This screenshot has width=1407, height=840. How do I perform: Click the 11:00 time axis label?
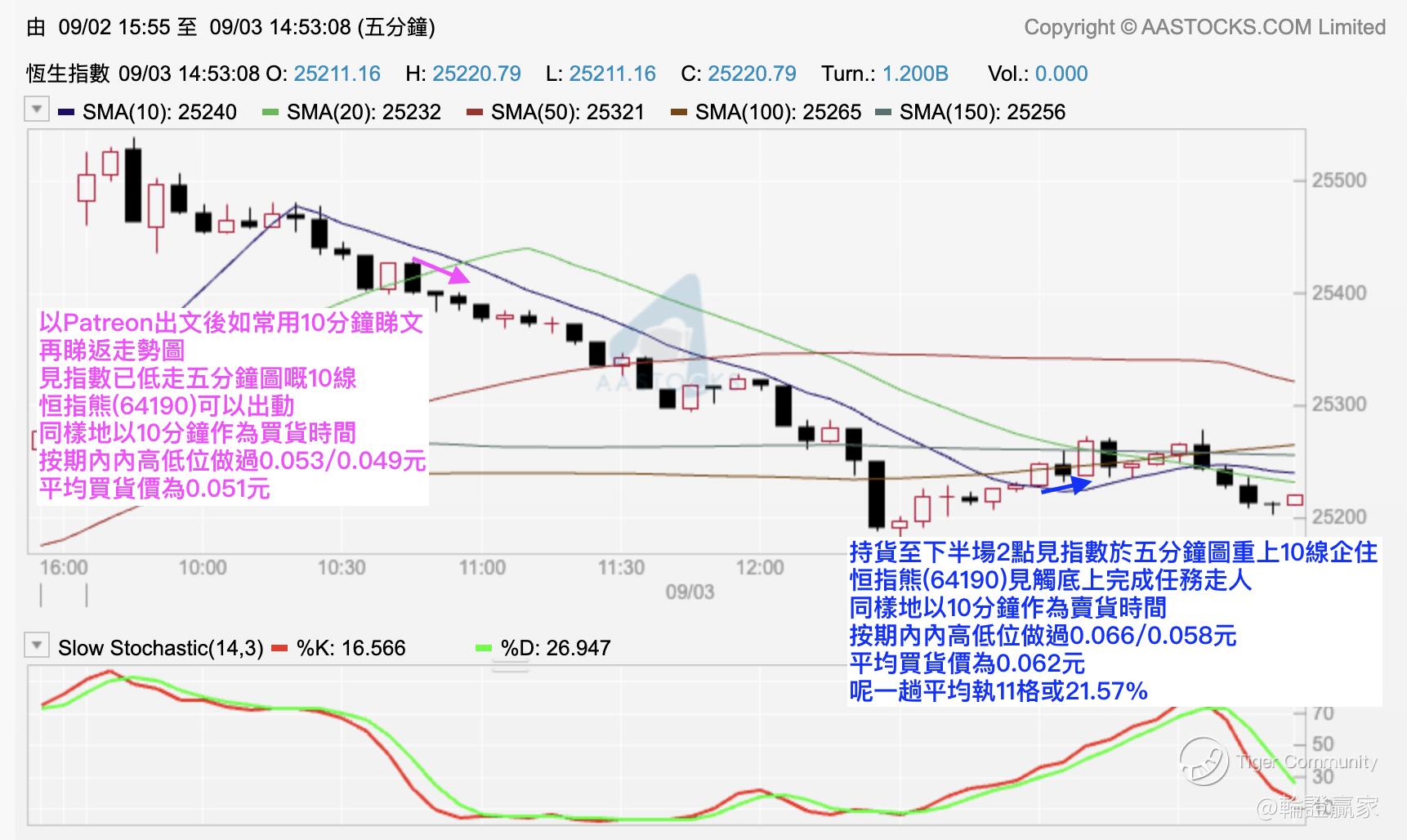482,567
